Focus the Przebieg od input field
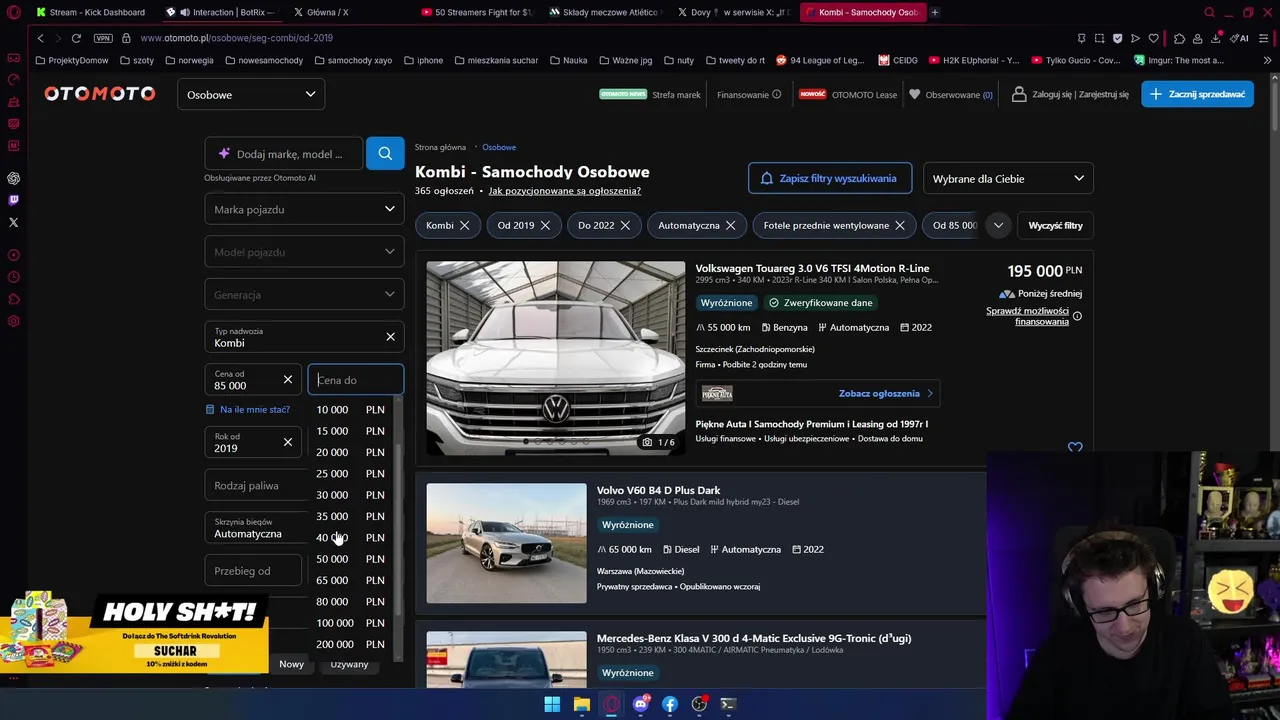 point(253,570)
